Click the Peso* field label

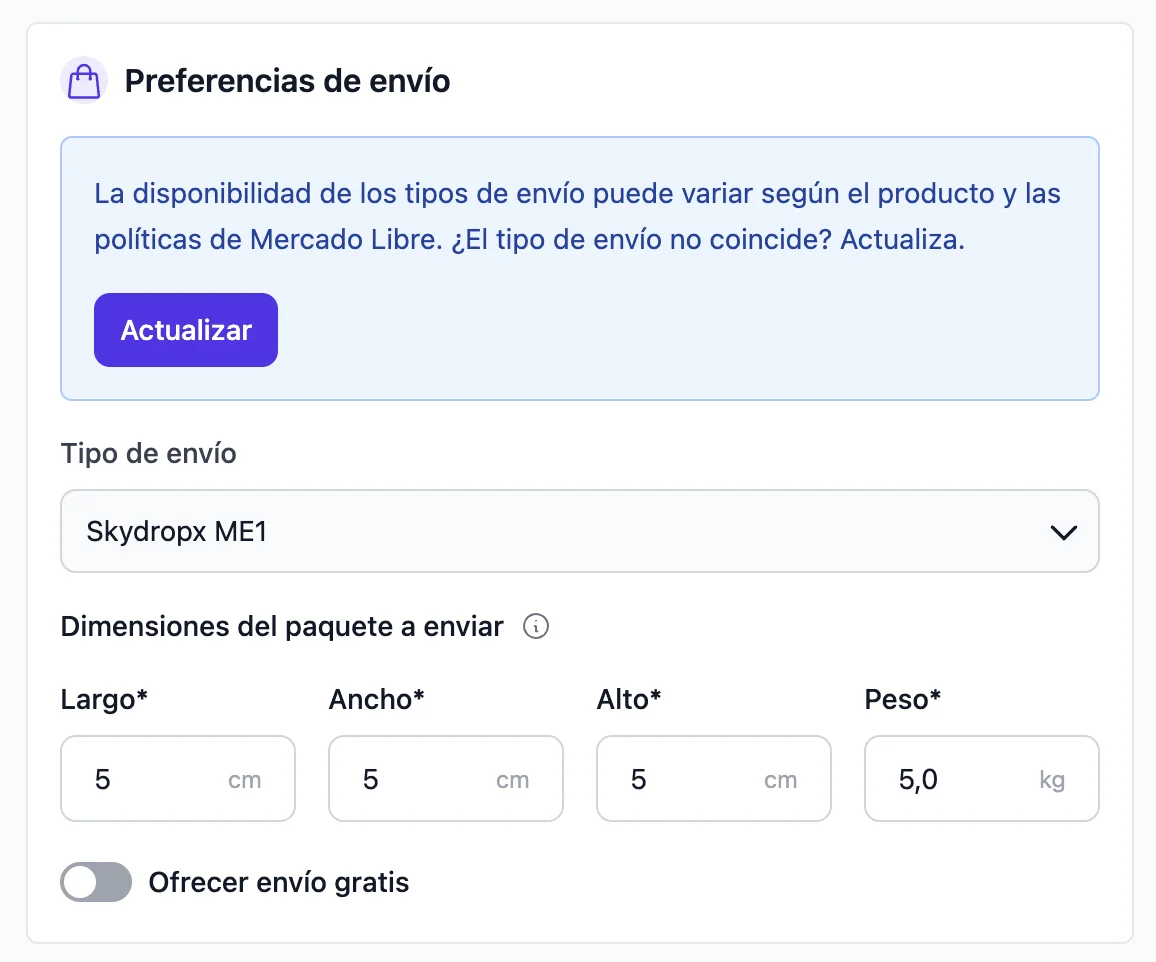tap(902, 699)
